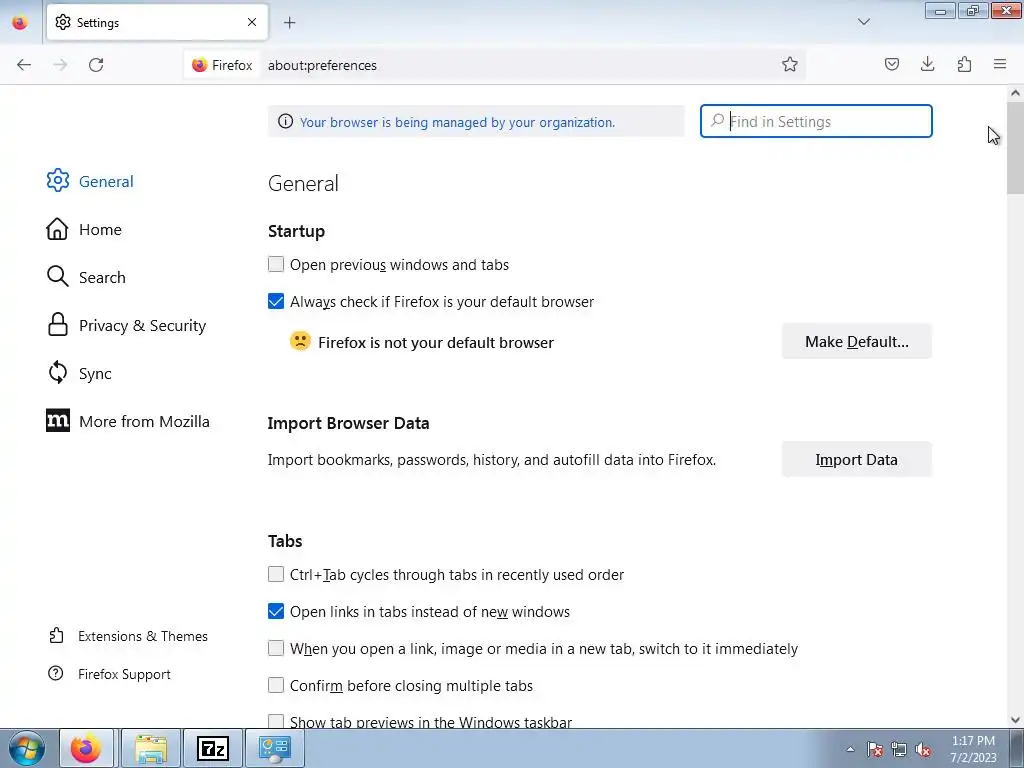Image resolution: width=1024 pixels, height=768 pixels.
Task: Open Save to Pocket icon
Action: [x=891, y=64]
